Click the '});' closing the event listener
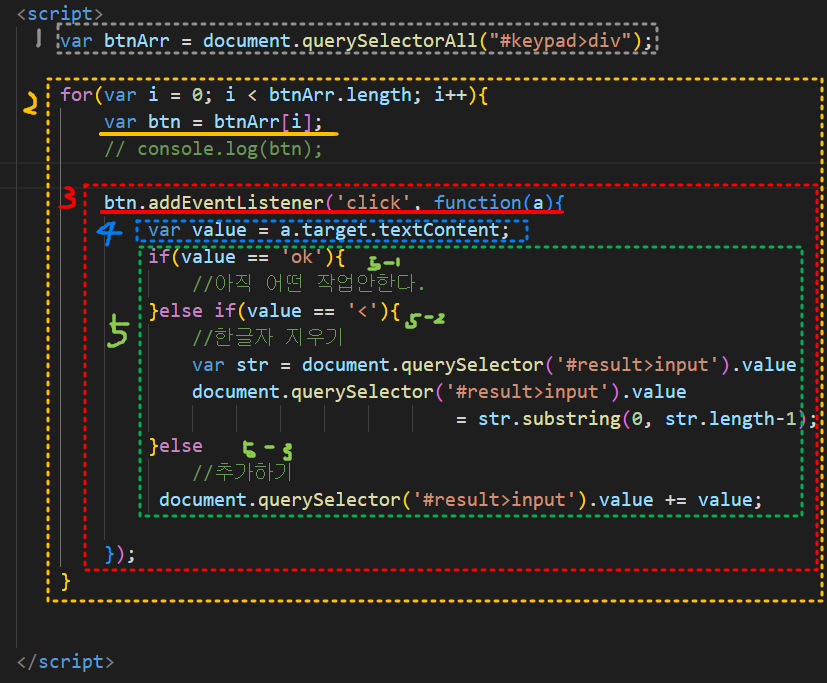827x683 pixels. pos(120,554)
